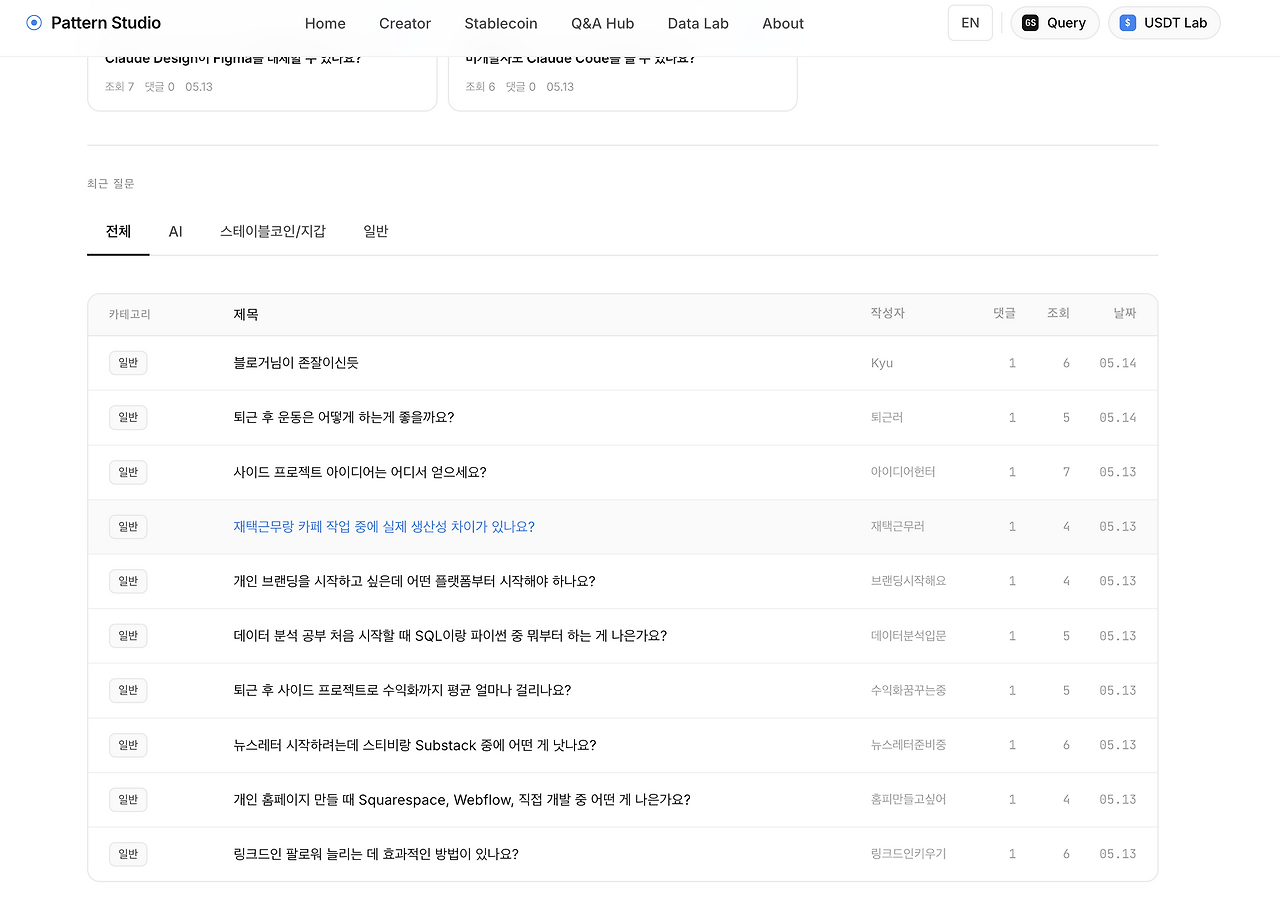Click the 일반 tag in the 아이디어헌터 row
Viewport: 1280px width, 908px height.
coord(128,472)
